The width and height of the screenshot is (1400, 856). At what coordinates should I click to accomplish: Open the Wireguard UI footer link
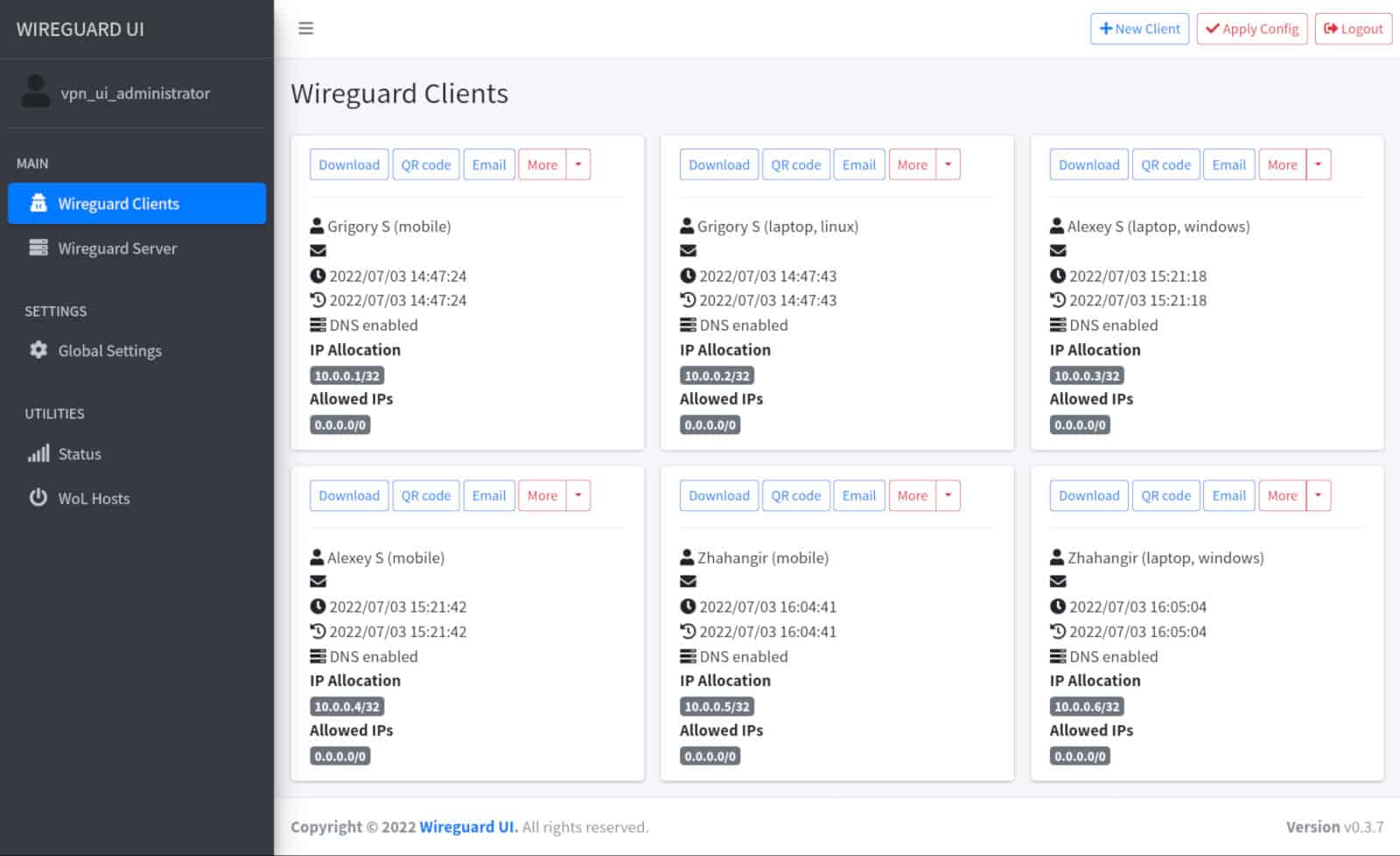[468, 827]
